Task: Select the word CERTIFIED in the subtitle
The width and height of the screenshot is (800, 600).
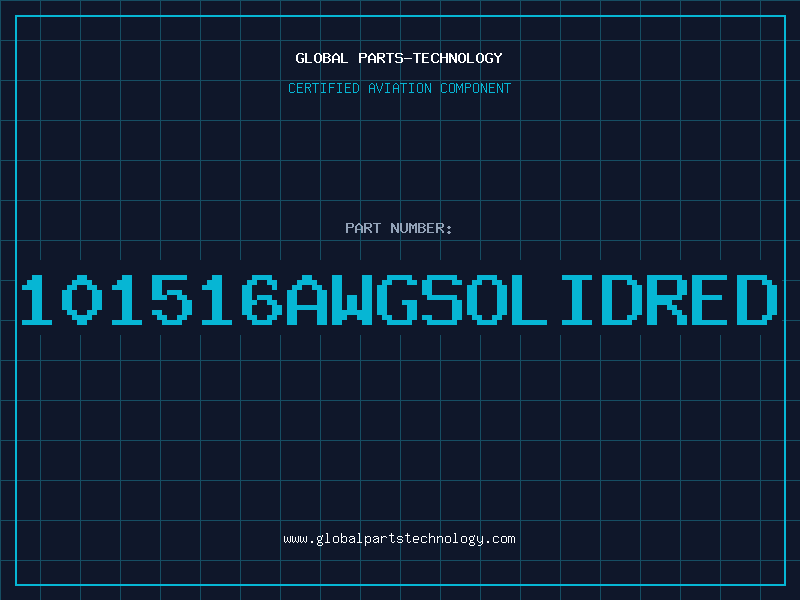Action: click(325, 89)
